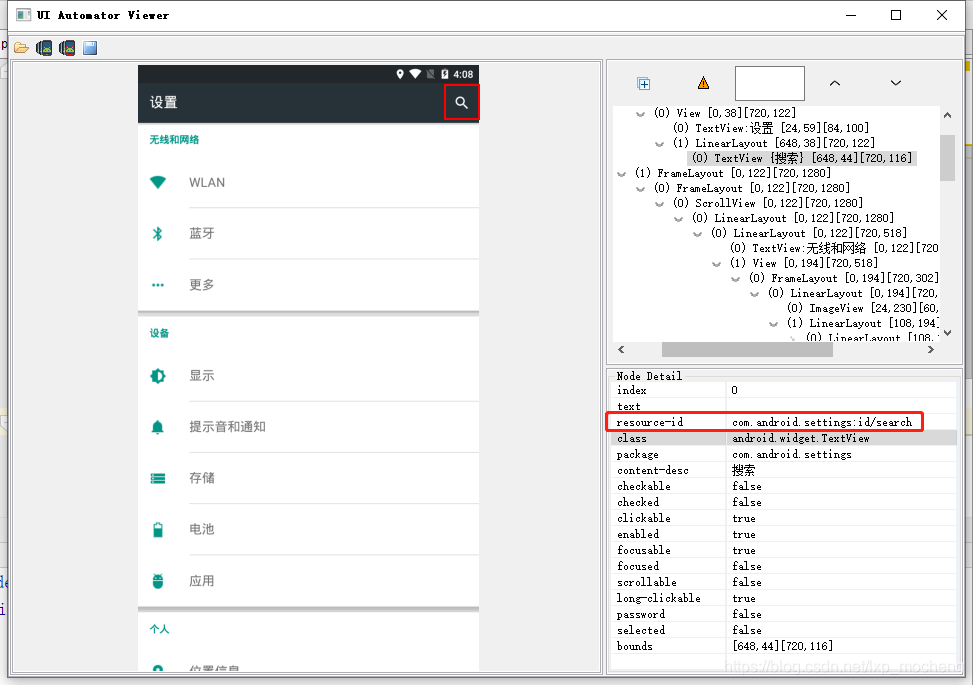Click the 设置 title in the phone header
This screenshot has width=973, height=685.
click(164, 102)
